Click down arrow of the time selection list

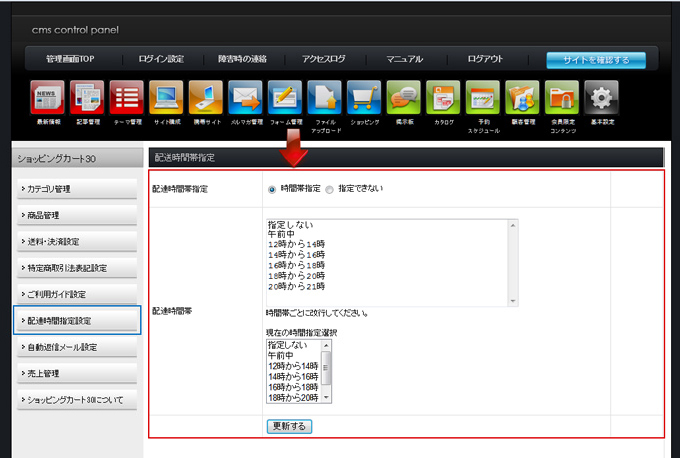[x=326, y=397]
